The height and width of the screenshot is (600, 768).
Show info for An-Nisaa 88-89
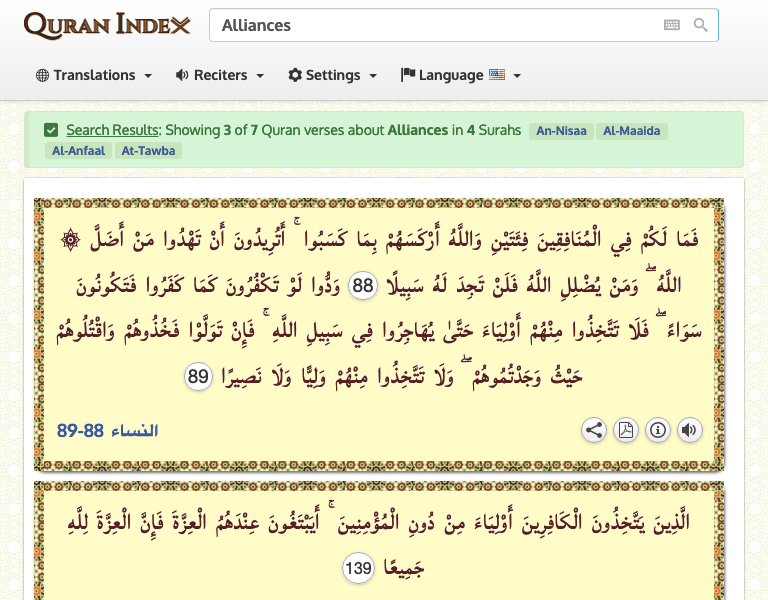[x=658, y=431]
